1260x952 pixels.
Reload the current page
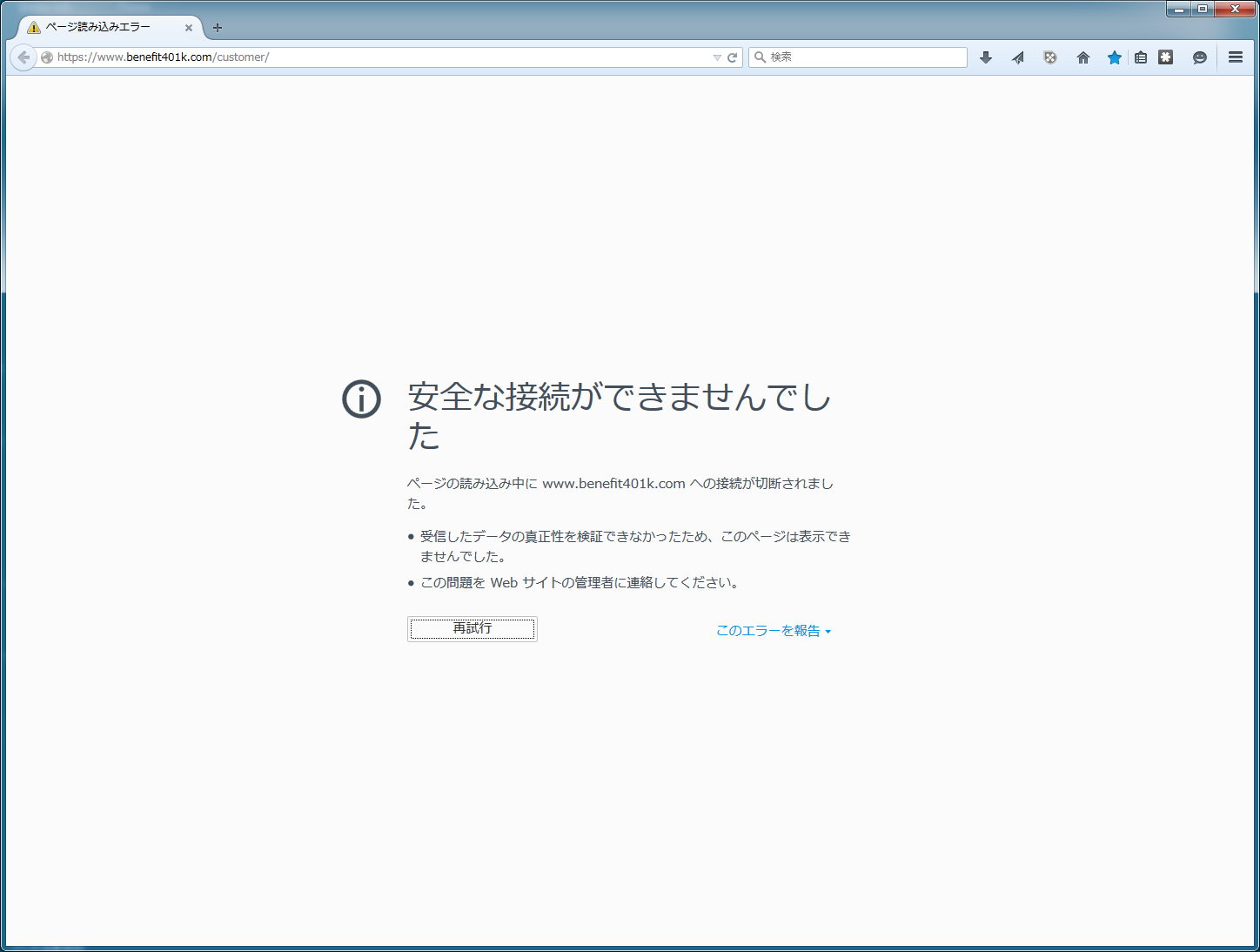point(733,57)
